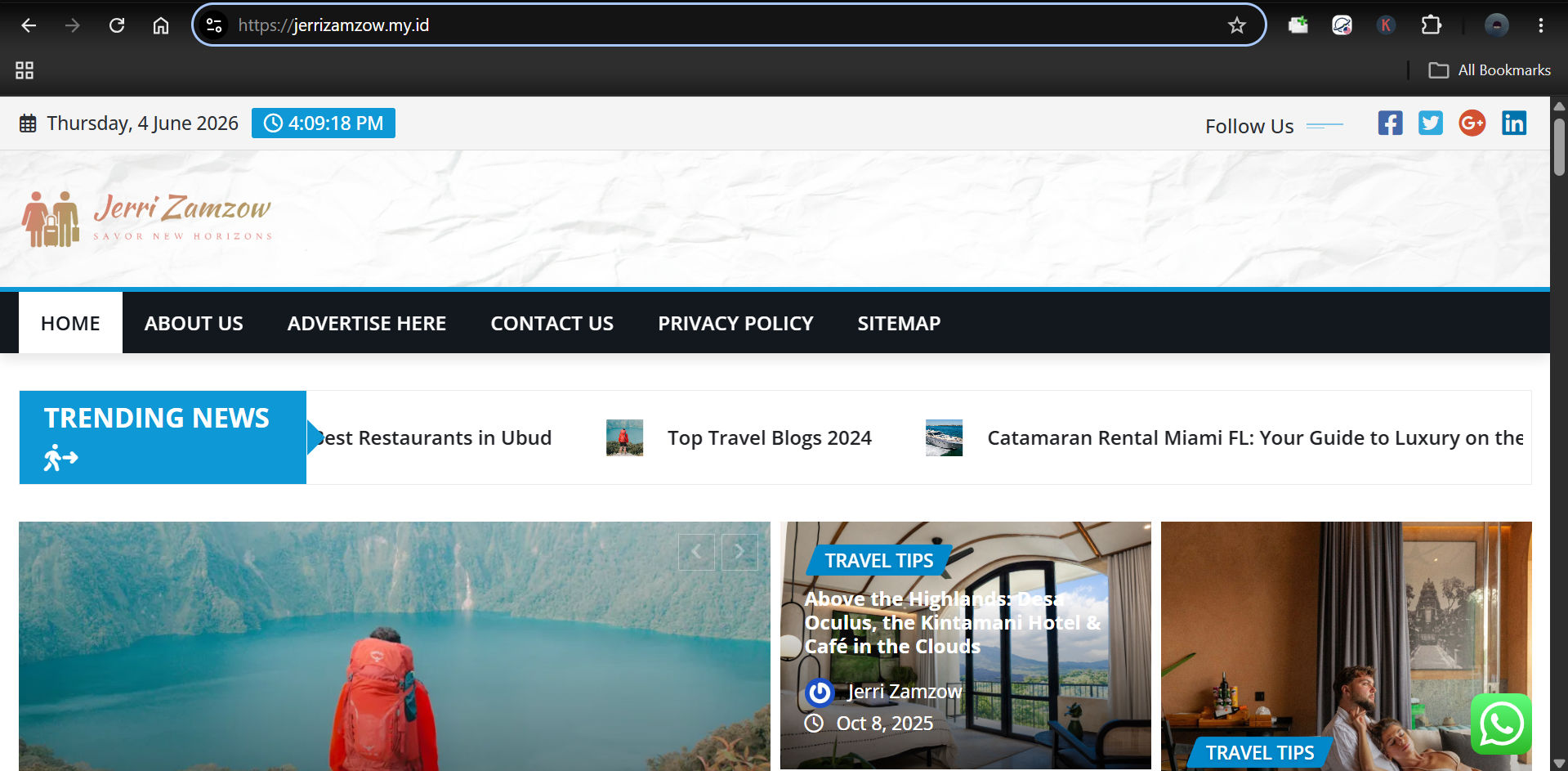Click the page vertical scrollbar thumb
1568x771 pixels.
(x=1559, y=147)
